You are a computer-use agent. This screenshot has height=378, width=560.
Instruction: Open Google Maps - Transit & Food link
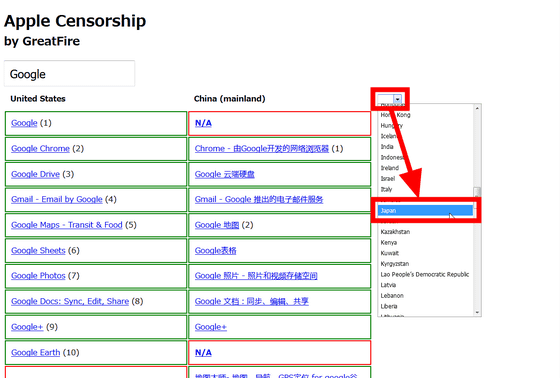pyautogui.click(x=67, y=225)
